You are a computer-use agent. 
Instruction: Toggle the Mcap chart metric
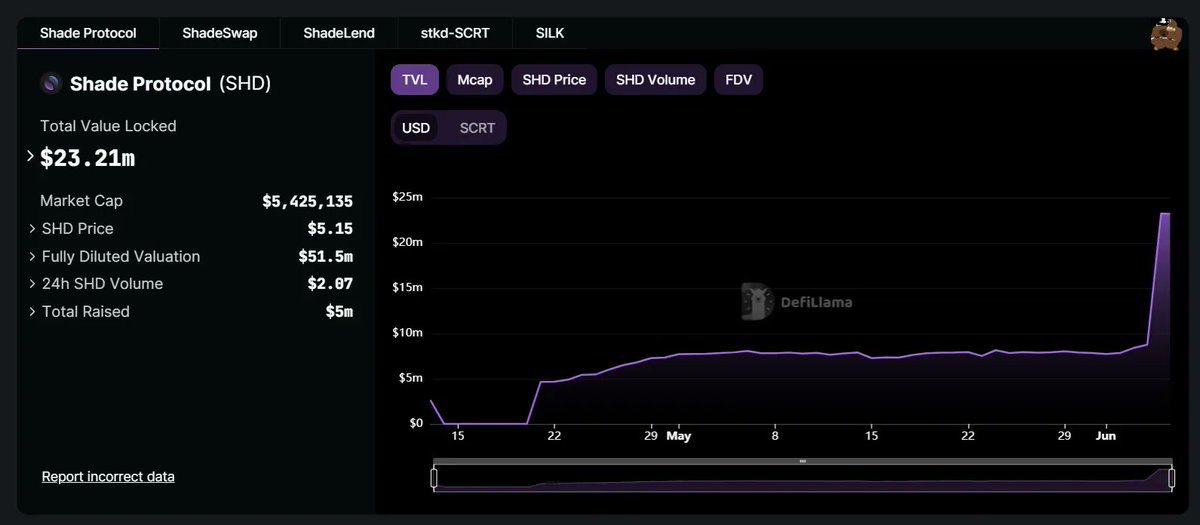click(x=475, y=80)
